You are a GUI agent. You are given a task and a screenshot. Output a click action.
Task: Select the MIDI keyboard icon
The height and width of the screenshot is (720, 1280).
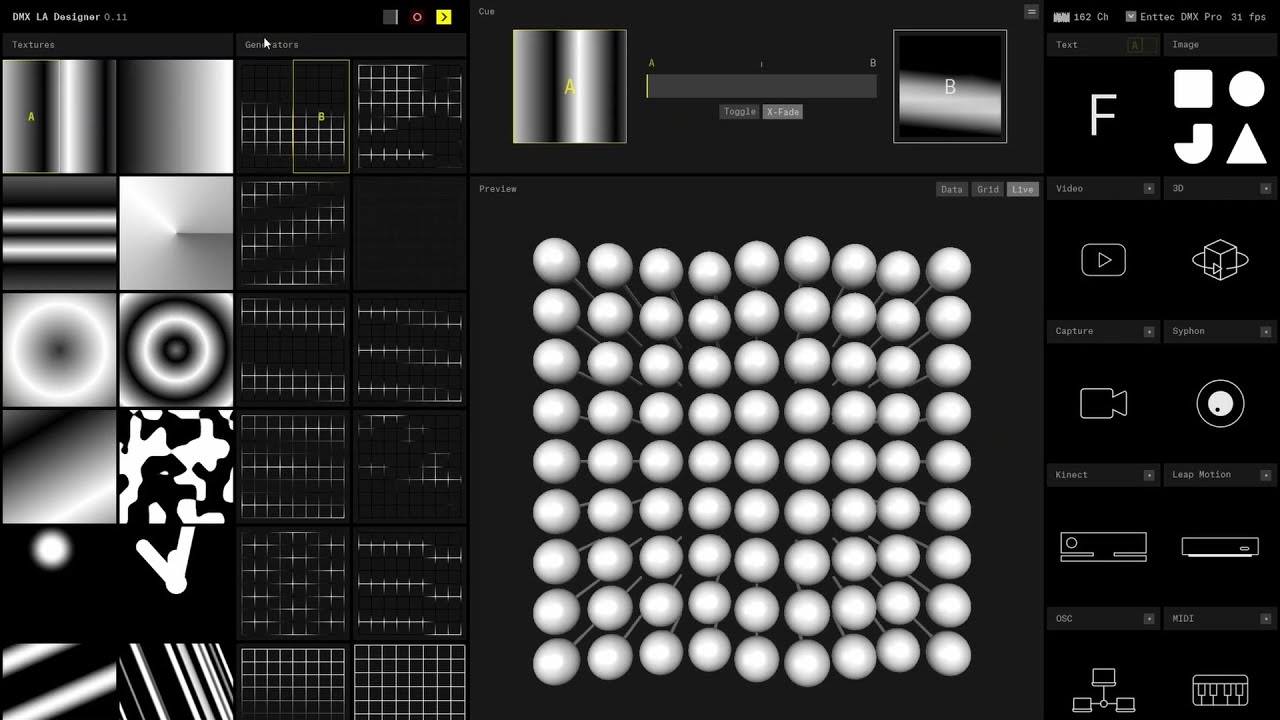[1220, 691]
